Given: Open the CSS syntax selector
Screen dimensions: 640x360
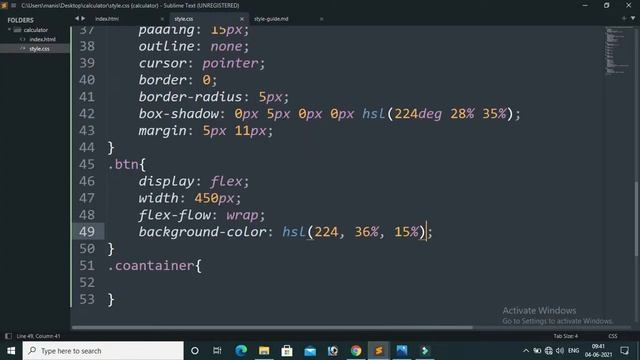Looking at the screenshot, I should [613, 336].
